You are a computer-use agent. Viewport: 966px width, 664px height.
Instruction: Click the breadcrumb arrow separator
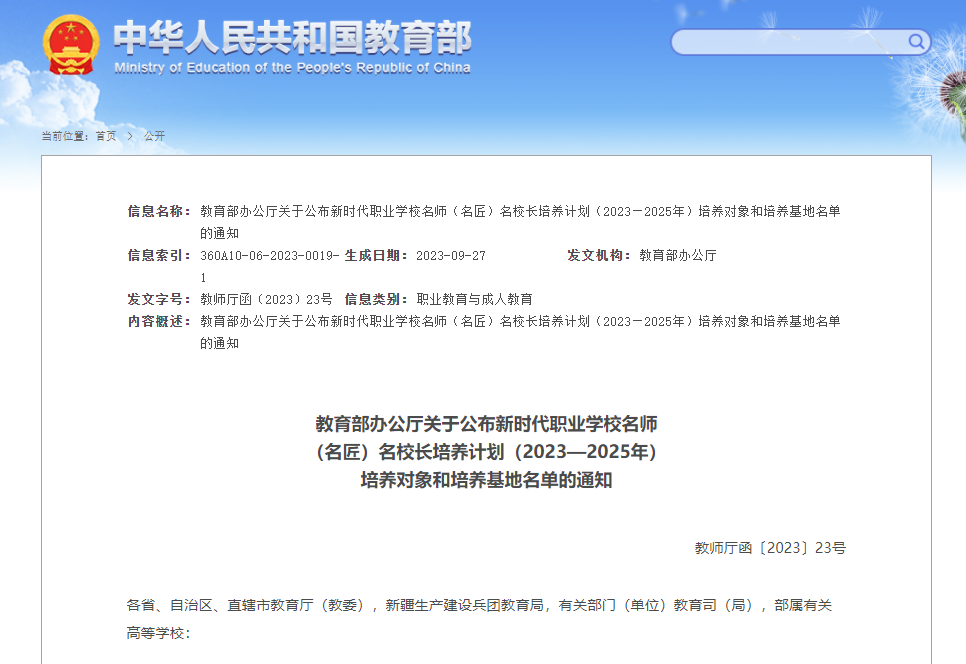130,136
